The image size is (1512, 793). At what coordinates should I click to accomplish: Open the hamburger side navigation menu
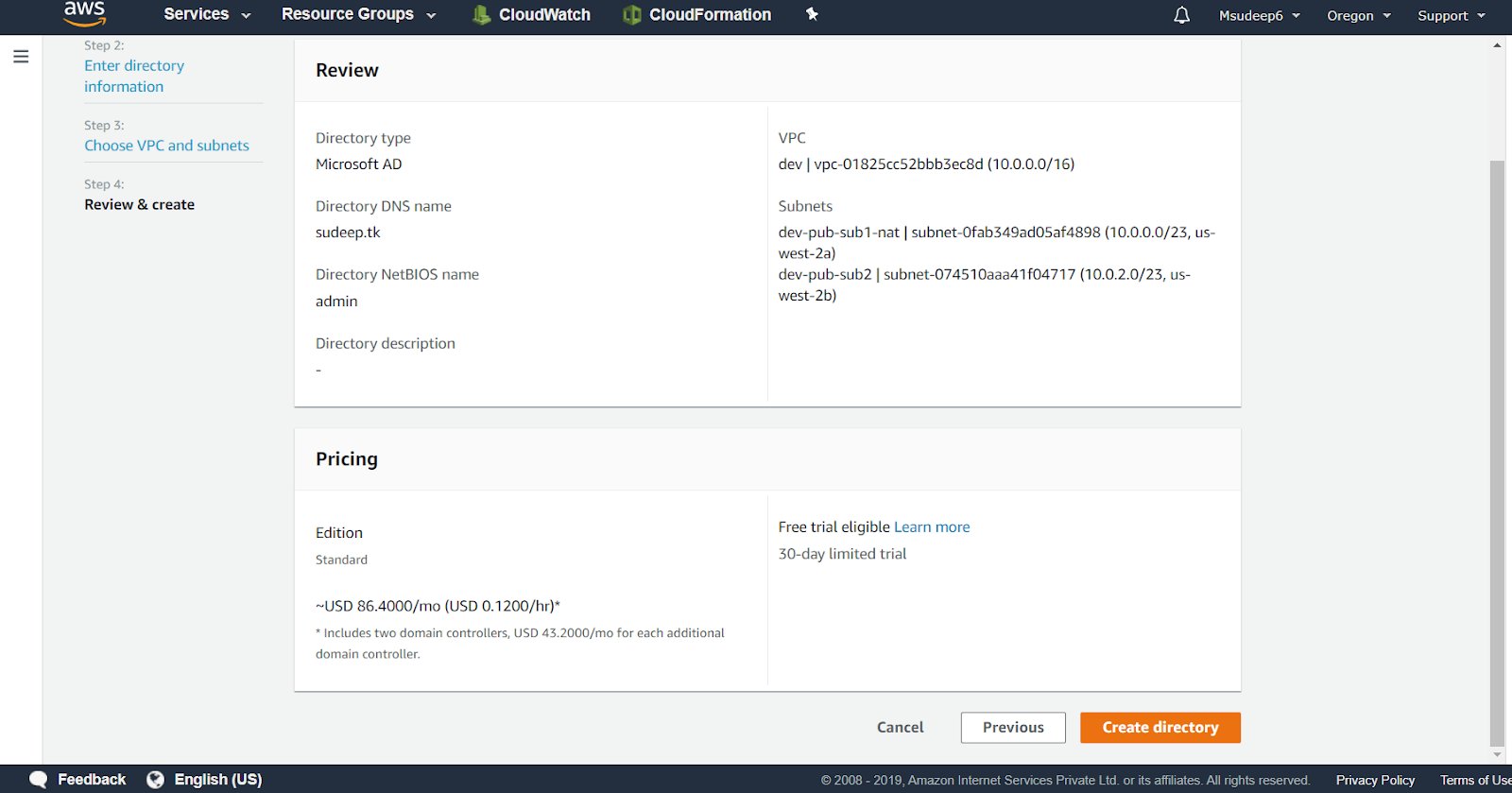[x=21, y=57]
